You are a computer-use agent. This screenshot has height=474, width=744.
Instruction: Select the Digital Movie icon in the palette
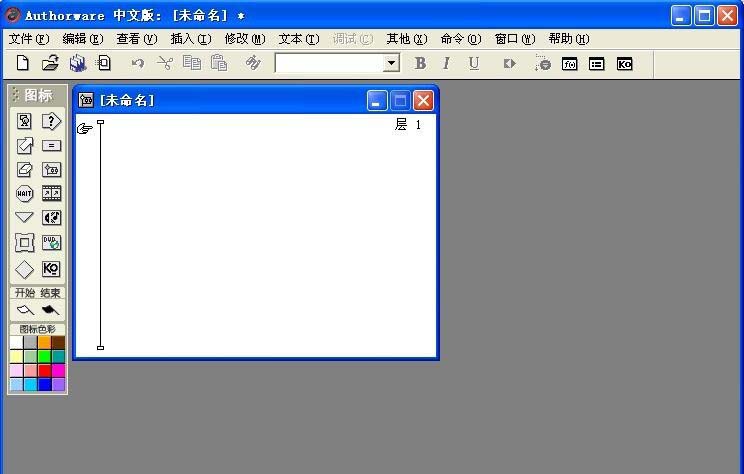[51, 193]
